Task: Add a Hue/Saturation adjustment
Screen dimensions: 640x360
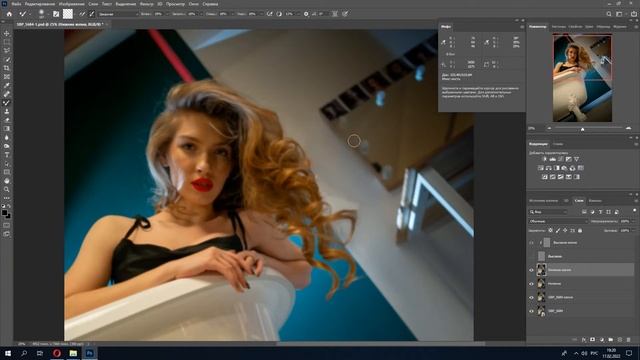Action: 540,168
